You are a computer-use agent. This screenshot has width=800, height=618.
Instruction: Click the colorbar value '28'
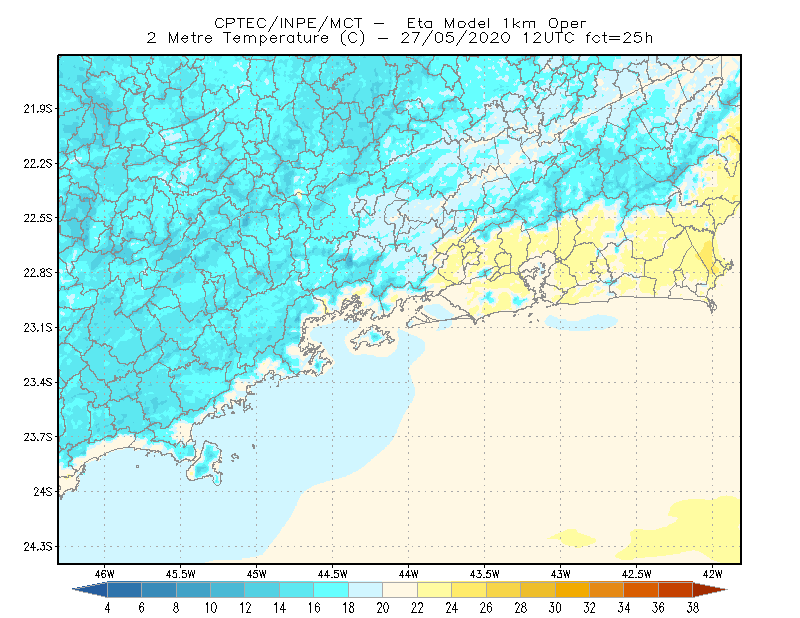pos(521,608)
